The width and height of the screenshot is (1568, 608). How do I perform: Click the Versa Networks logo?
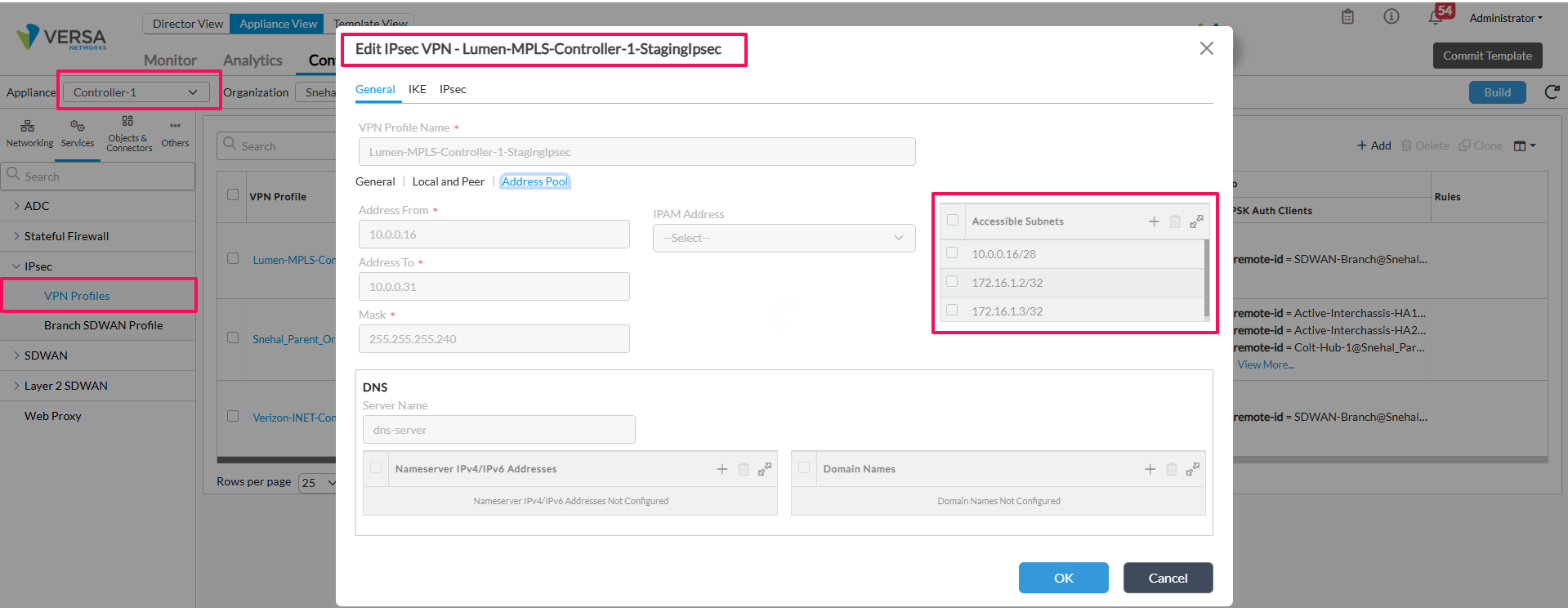point(62,37)
